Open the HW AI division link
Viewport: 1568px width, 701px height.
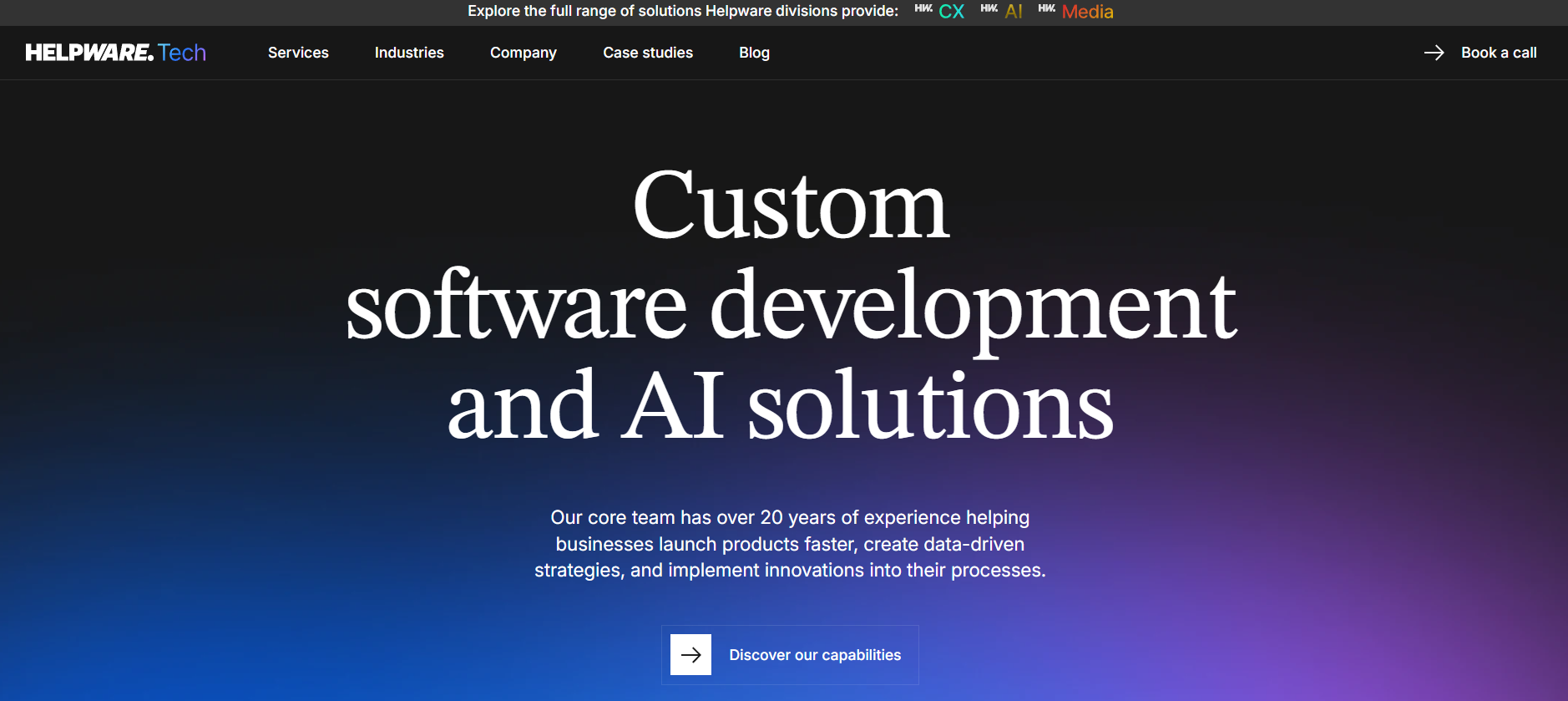click(x=1001, y=11)
